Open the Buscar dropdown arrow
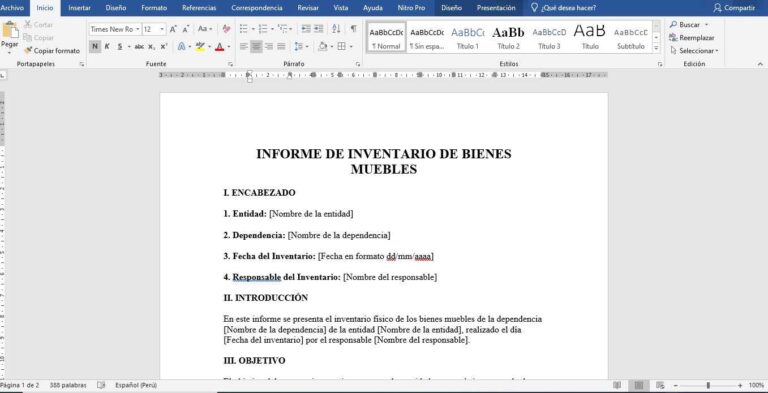Image resolution: width=768 pixels, height=393 pixels. coord(706,25)
